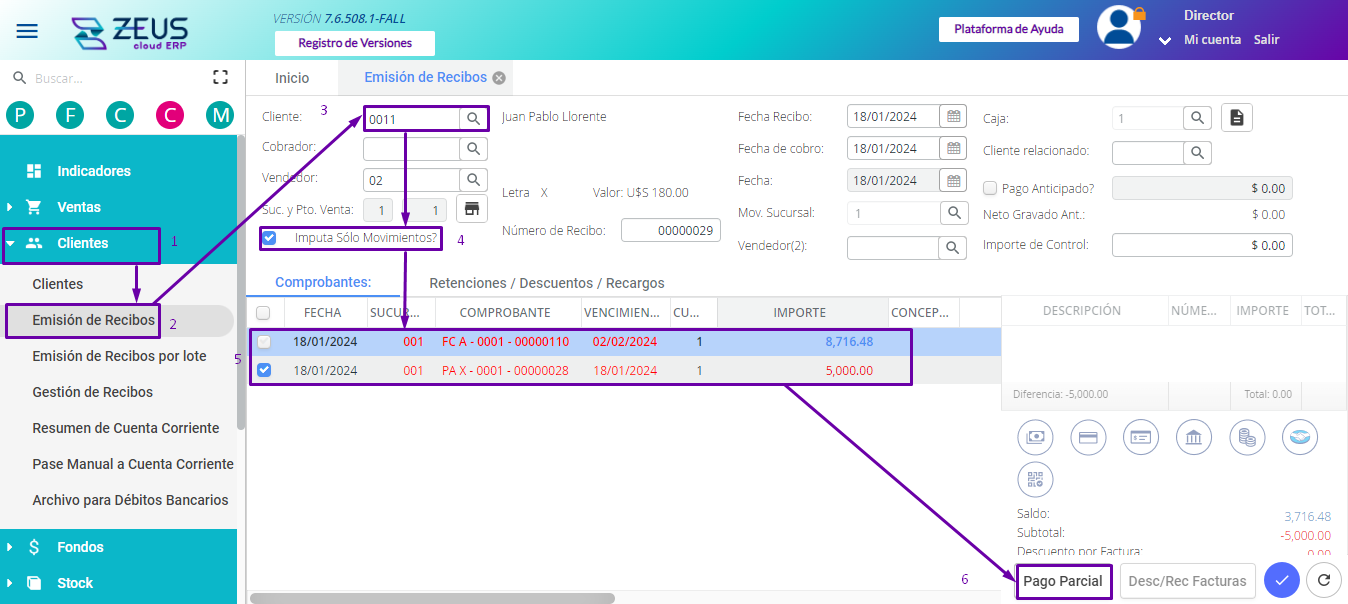Open Pase Manual a Cuenta Corriente
The width and height of the screenshot is (1348, 604).
click(133, 464)
